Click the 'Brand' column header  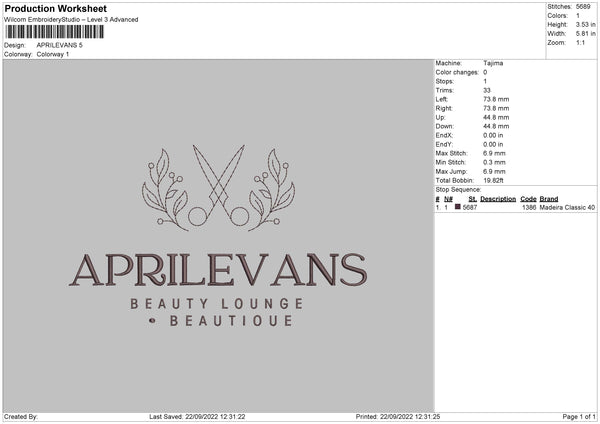coord(549,199)
